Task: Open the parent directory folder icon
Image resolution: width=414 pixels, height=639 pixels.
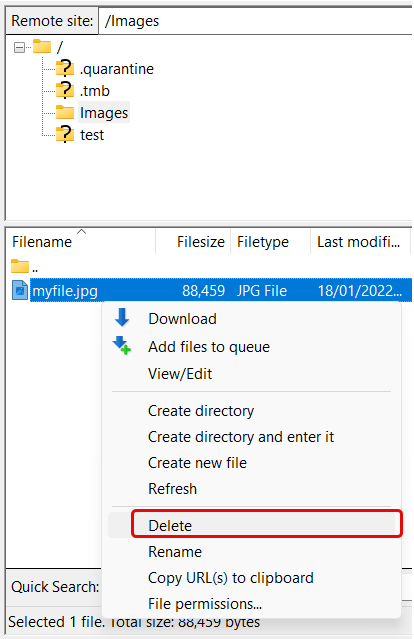Action: 20,266
